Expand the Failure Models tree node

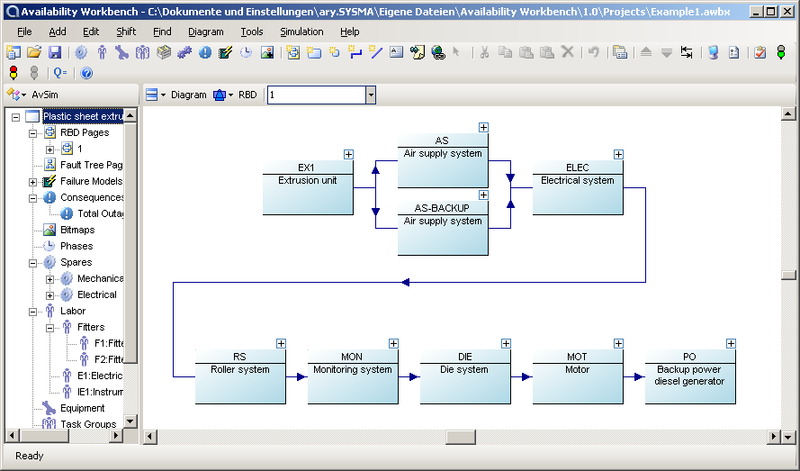click(33, 182)
